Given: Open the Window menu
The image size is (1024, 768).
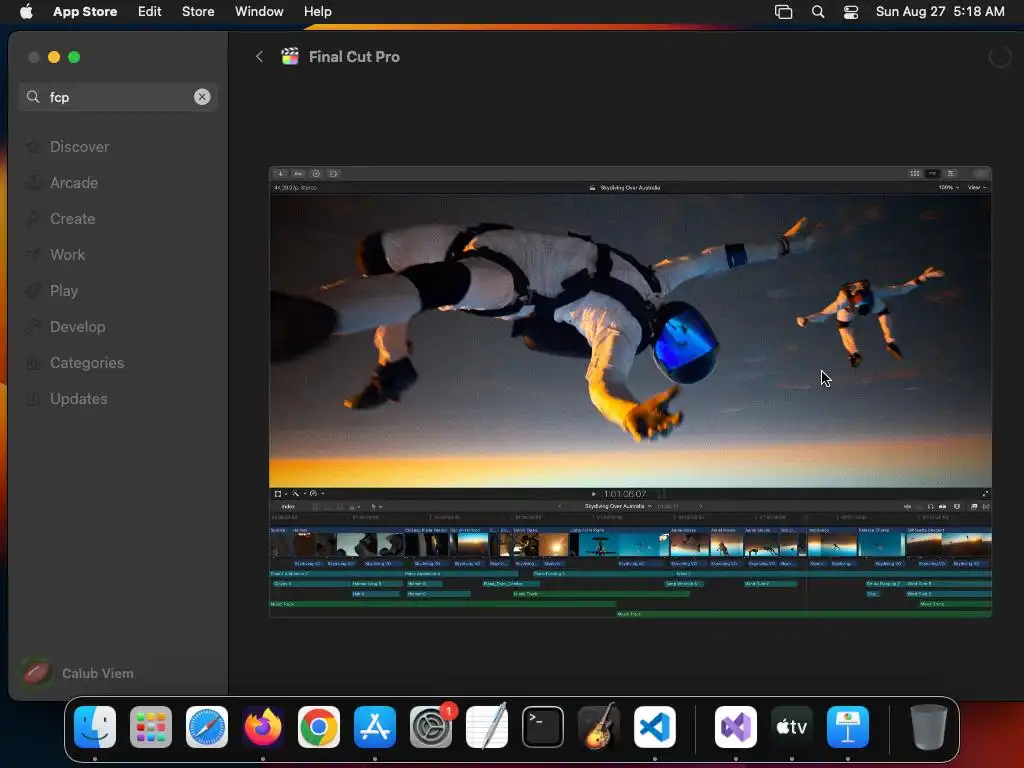Looking at the screenshot, I should click(x=259, y=11).
